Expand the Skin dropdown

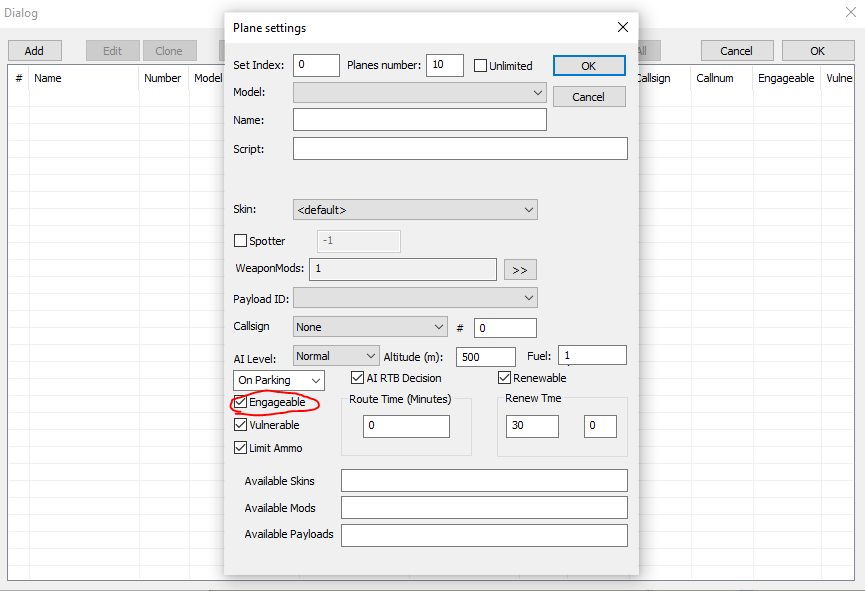[415, 210]
